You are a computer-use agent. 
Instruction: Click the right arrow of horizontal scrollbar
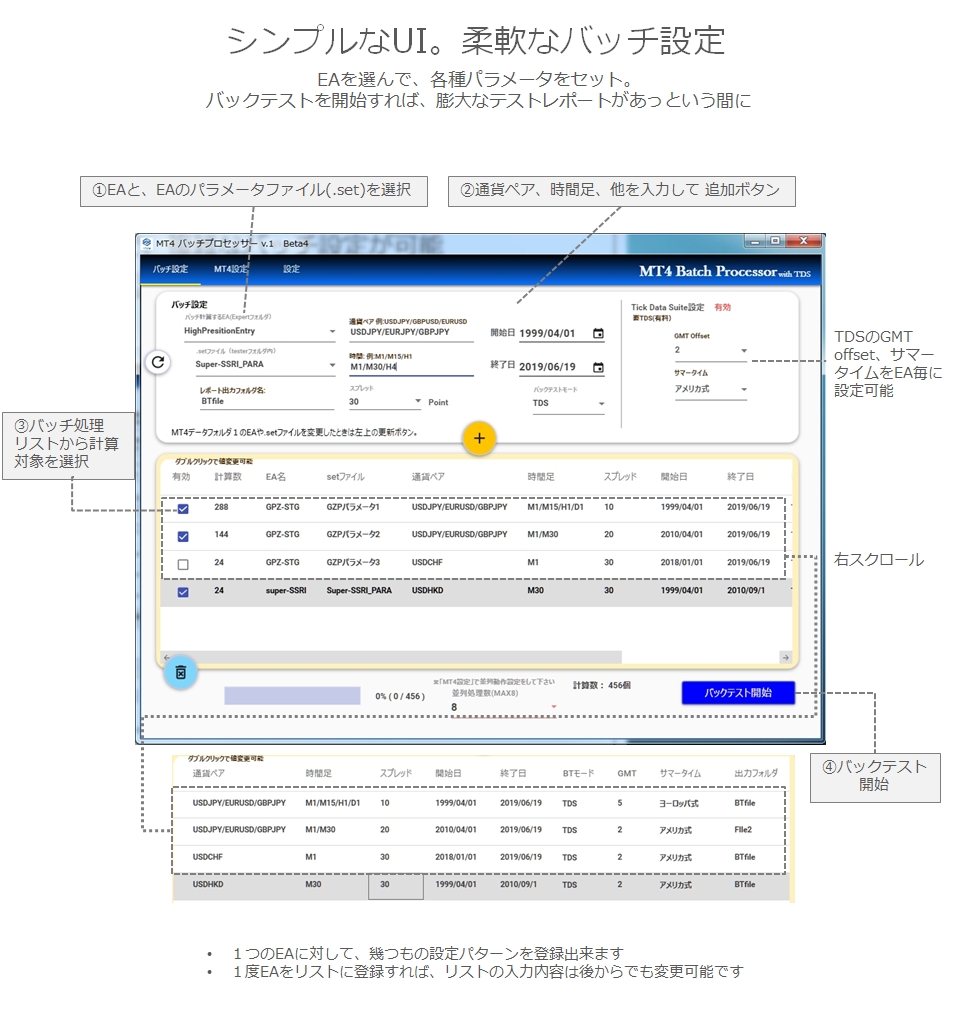click(x=786, y=658)
